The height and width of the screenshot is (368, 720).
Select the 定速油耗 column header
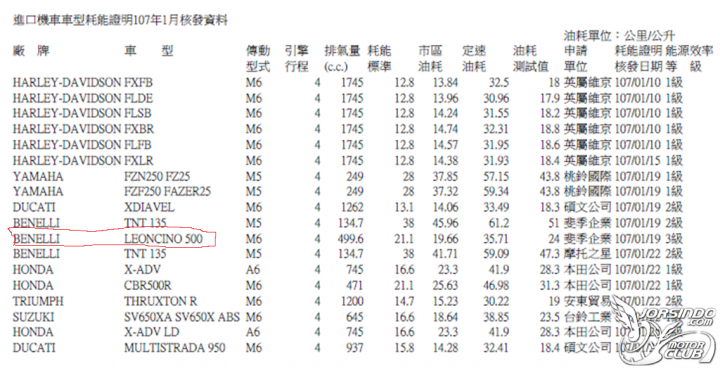[x=474, y=58]
